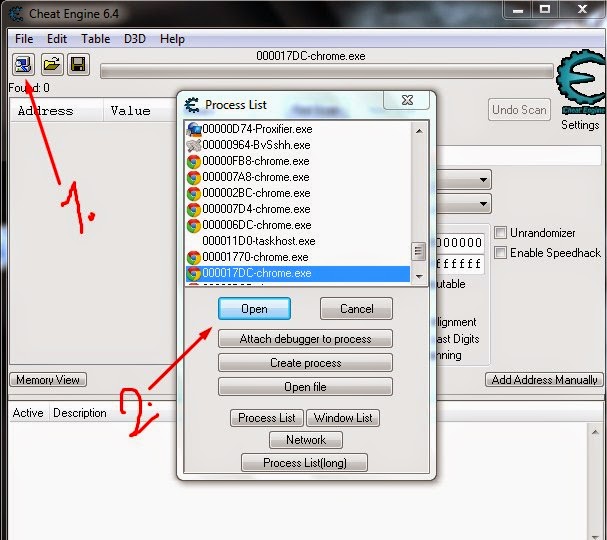The height and width of the screenshot is (540, 607).
Task: Click the Process List dialog title icon
Action: tap(192, 105)
